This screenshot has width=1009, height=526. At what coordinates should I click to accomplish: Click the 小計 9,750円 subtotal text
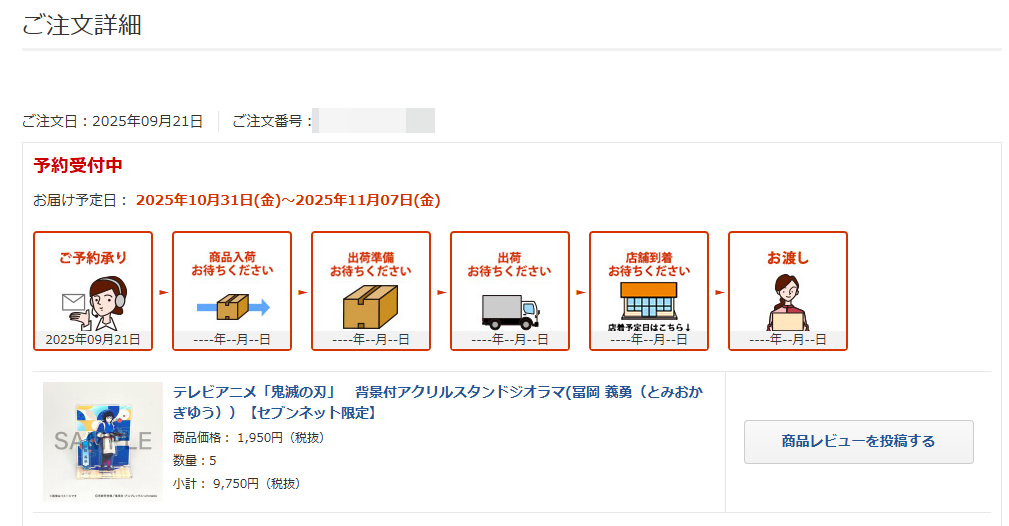237,484
